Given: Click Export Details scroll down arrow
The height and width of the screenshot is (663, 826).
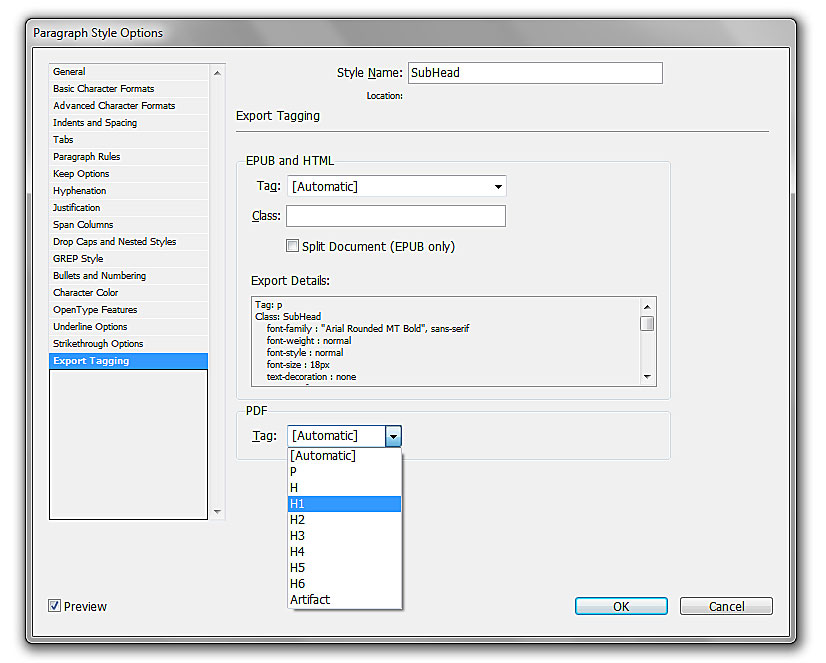Looking at the screenshot, I should [647, 377].
